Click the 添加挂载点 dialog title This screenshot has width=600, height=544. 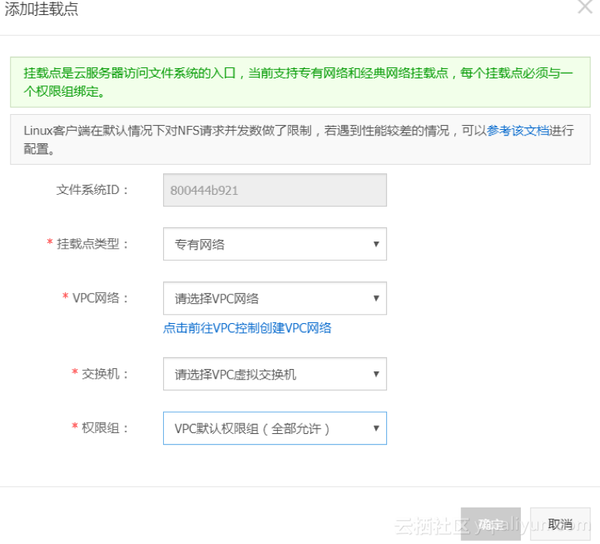(x=41, y=9)
